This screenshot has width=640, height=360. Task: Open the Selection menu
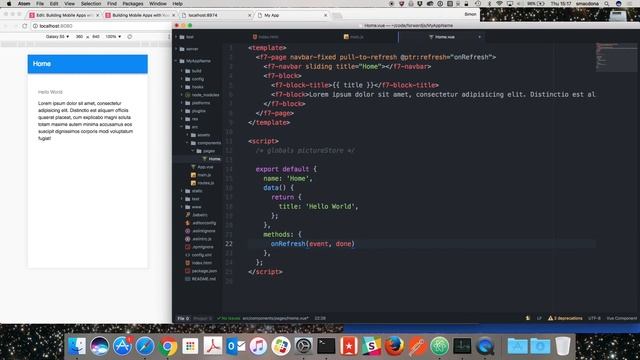pyautogui.click(x=91, y=4)
